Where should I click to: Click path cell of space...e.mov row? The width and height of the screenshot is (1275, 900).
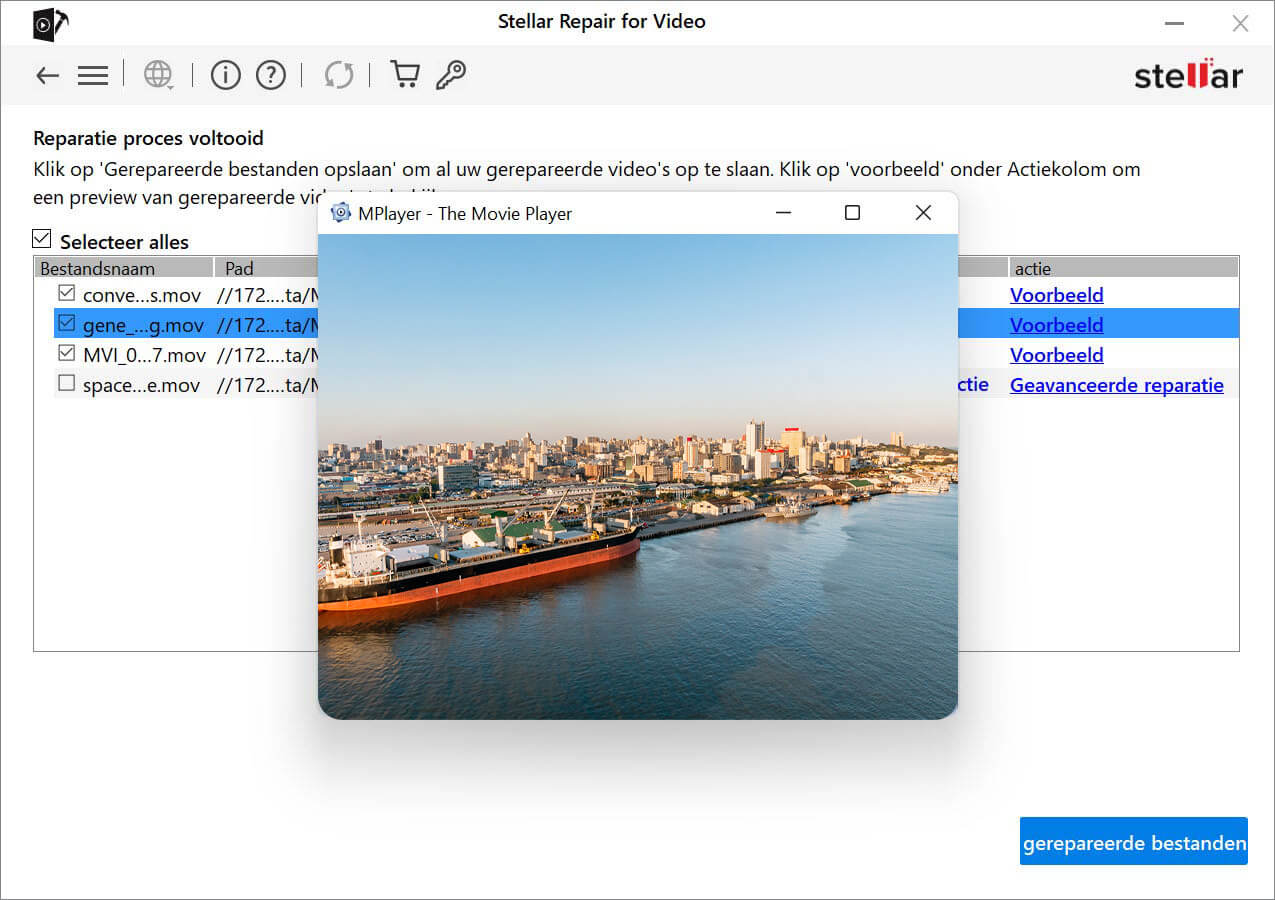(267, 385)
